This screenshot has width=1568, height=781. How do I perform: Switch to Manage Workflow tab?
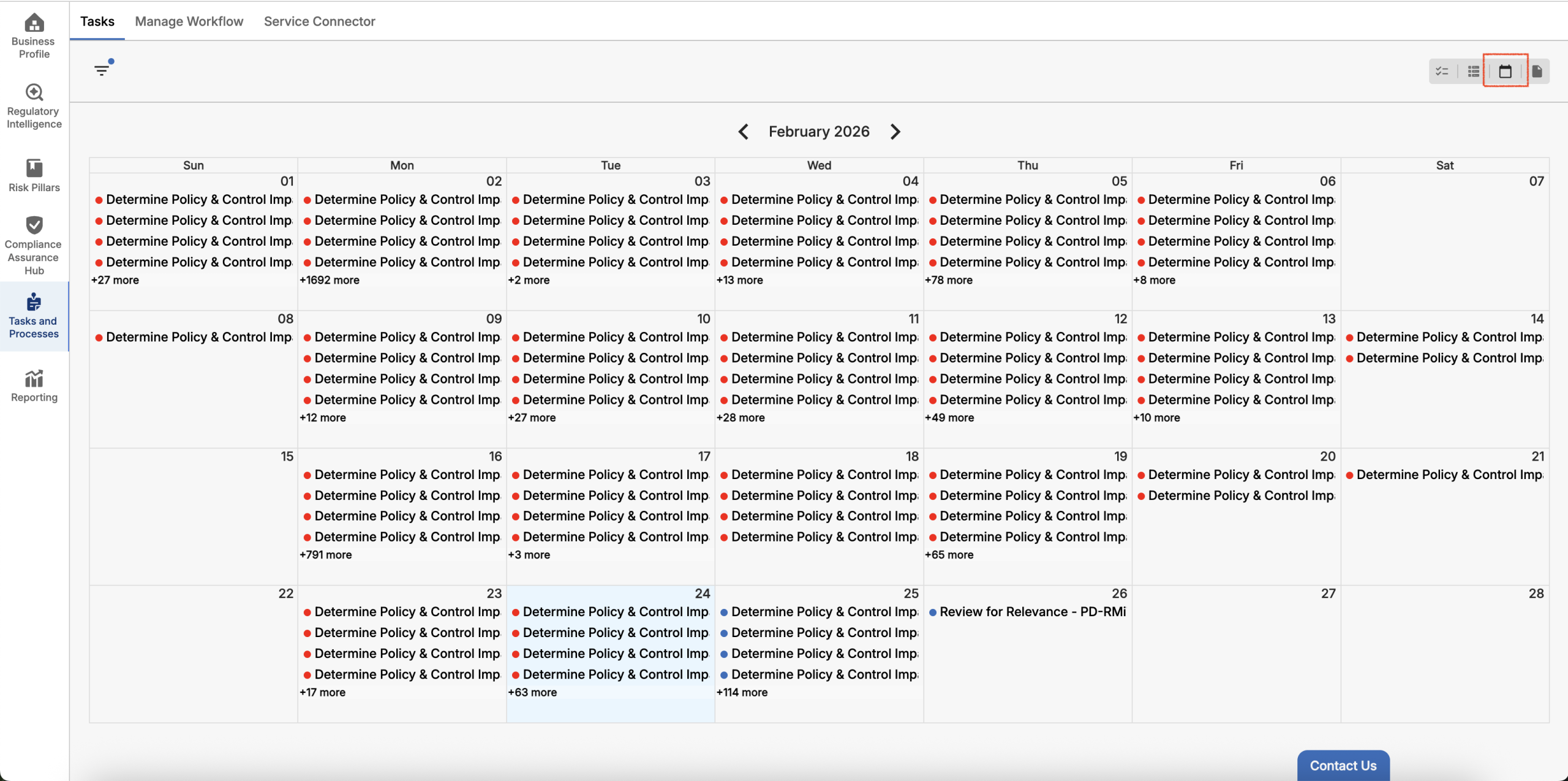pyautogui.click(x=189, y=21)
